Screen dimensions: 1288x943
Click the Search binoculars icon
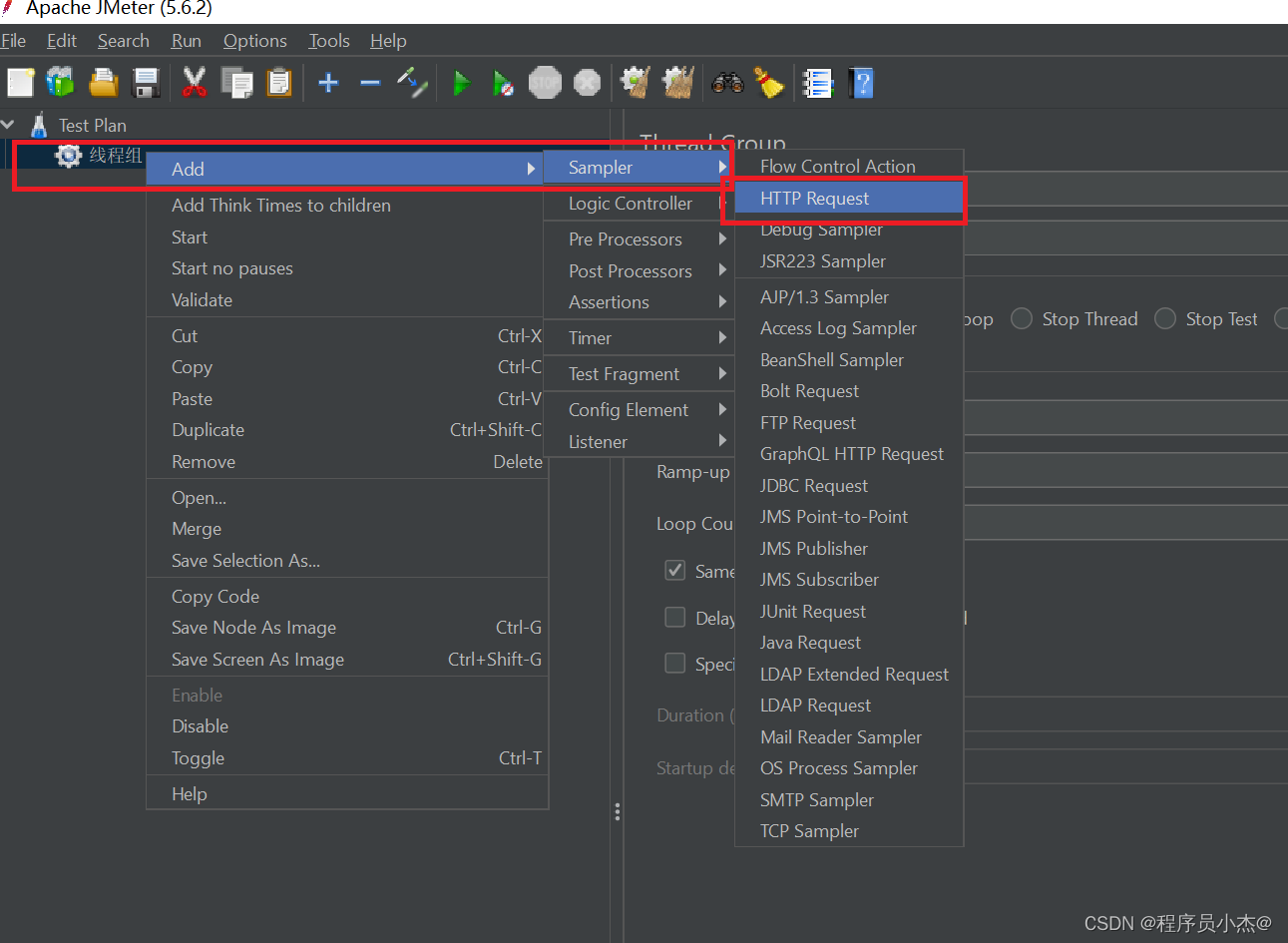727,83
